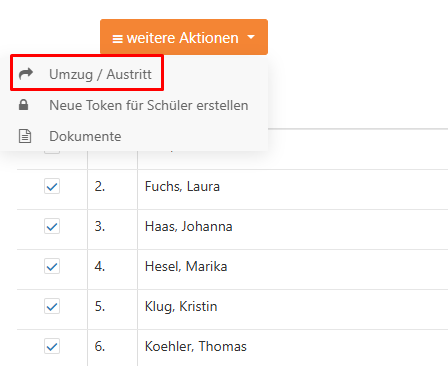Image resolution: width=448 pixels, height=366 pixels.
Task: Choose Neue Token für Schüler erstellen
Action: click(134, 105)
